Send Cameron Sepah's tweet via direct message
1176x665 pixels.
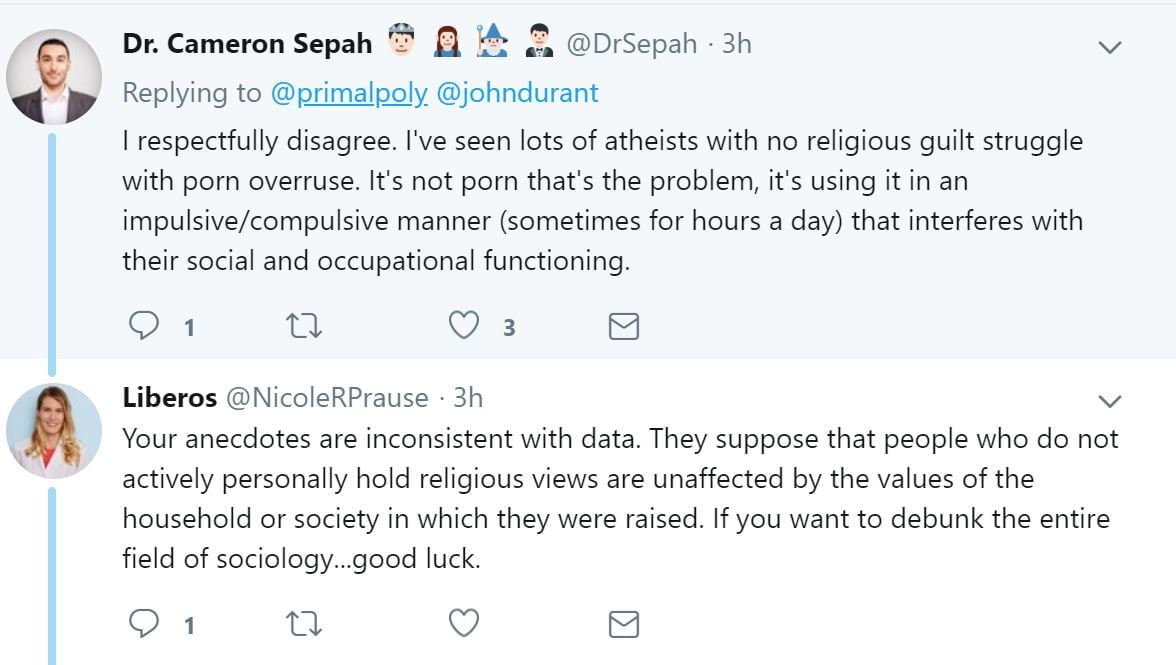[623, 326]
